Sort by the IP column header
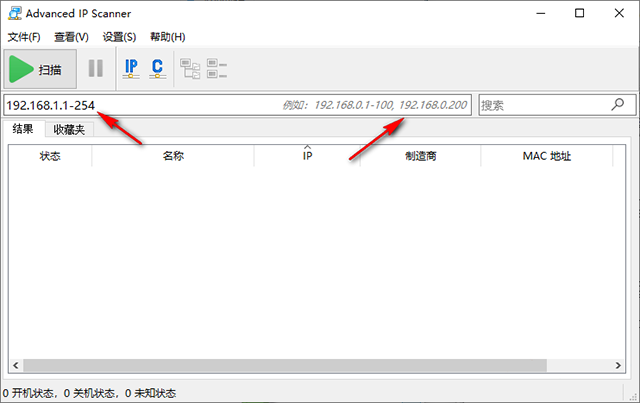This screenshot has height=403, width=640. (x=307, y=157)
